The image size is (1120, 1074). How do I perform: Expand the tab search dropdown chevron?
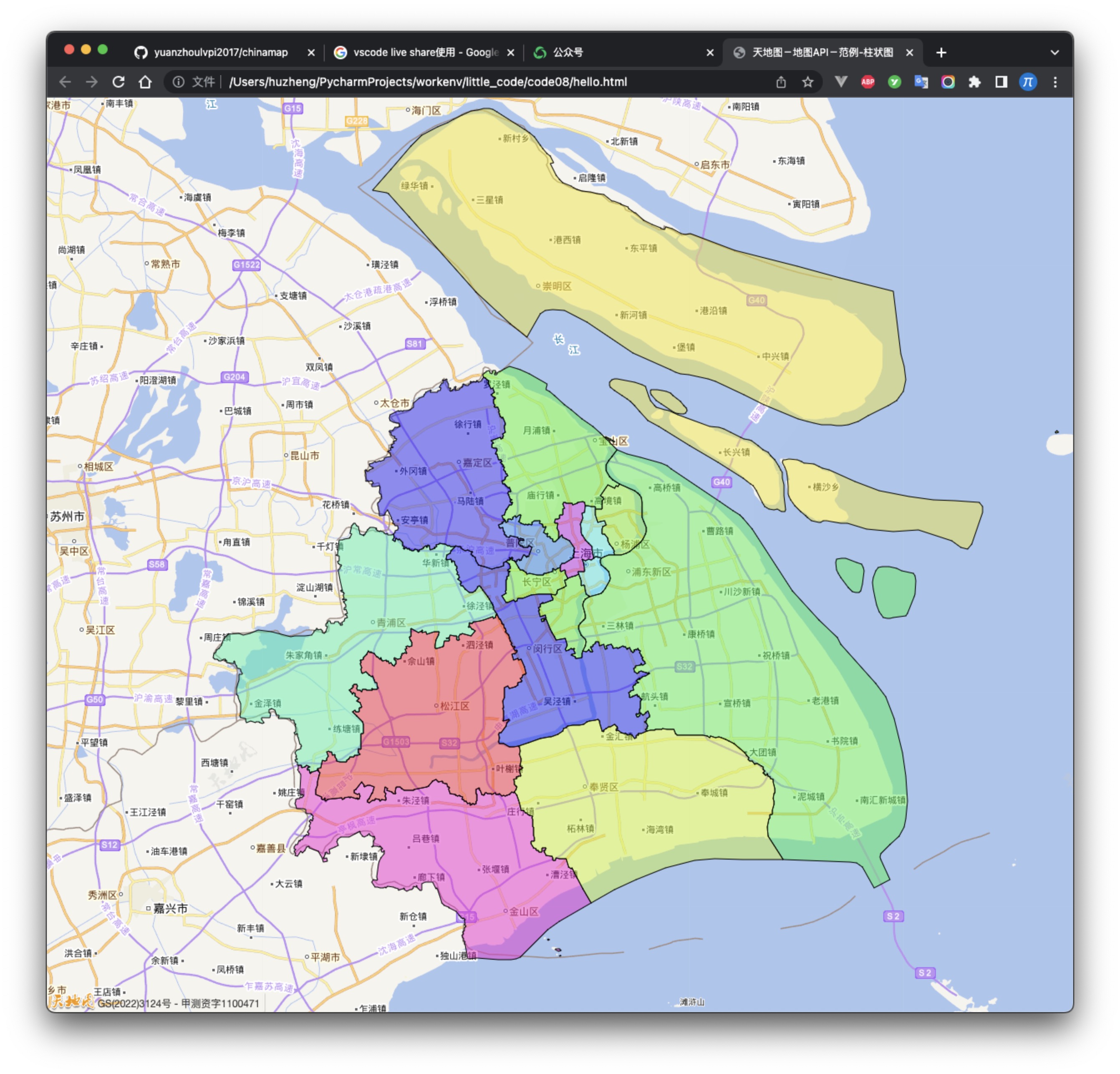tap(1054, 53)
